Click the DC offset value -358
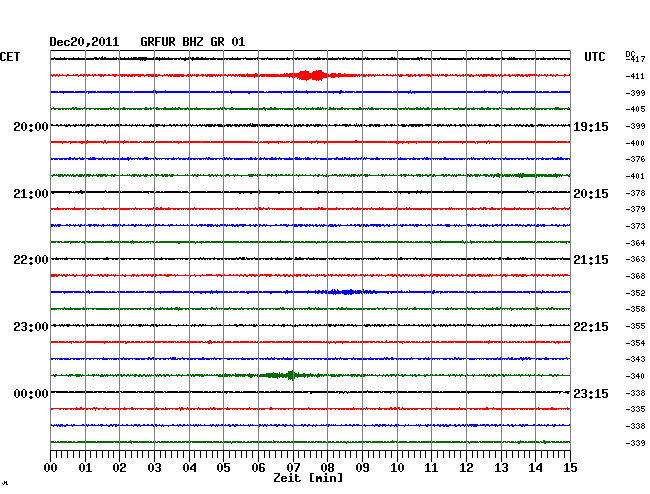Viewport: 650px width, 494px height. pyautogui.click(x=635, y=309)
